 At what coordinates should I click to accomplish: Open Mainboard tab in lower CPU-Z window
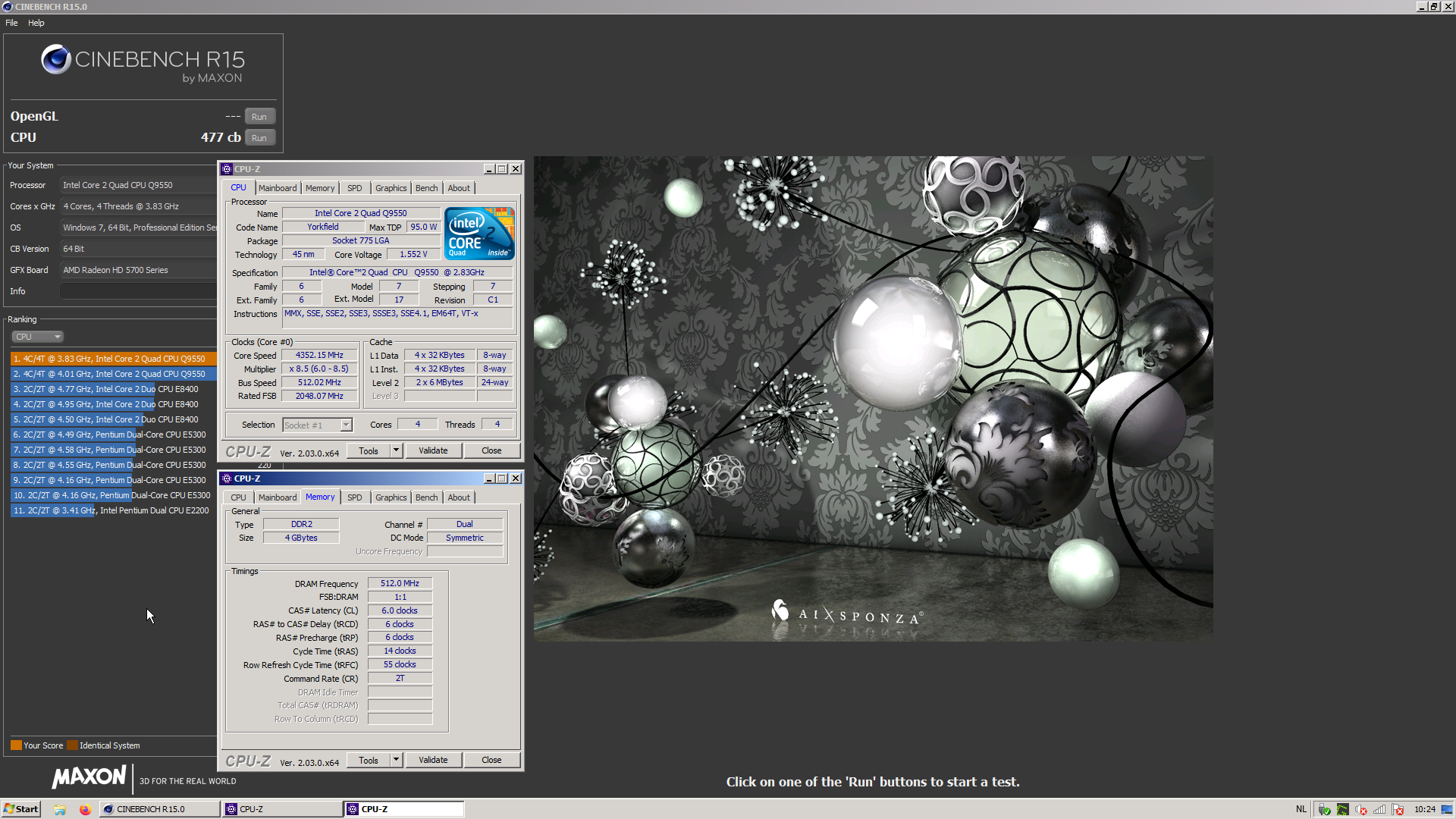(278, 497)
